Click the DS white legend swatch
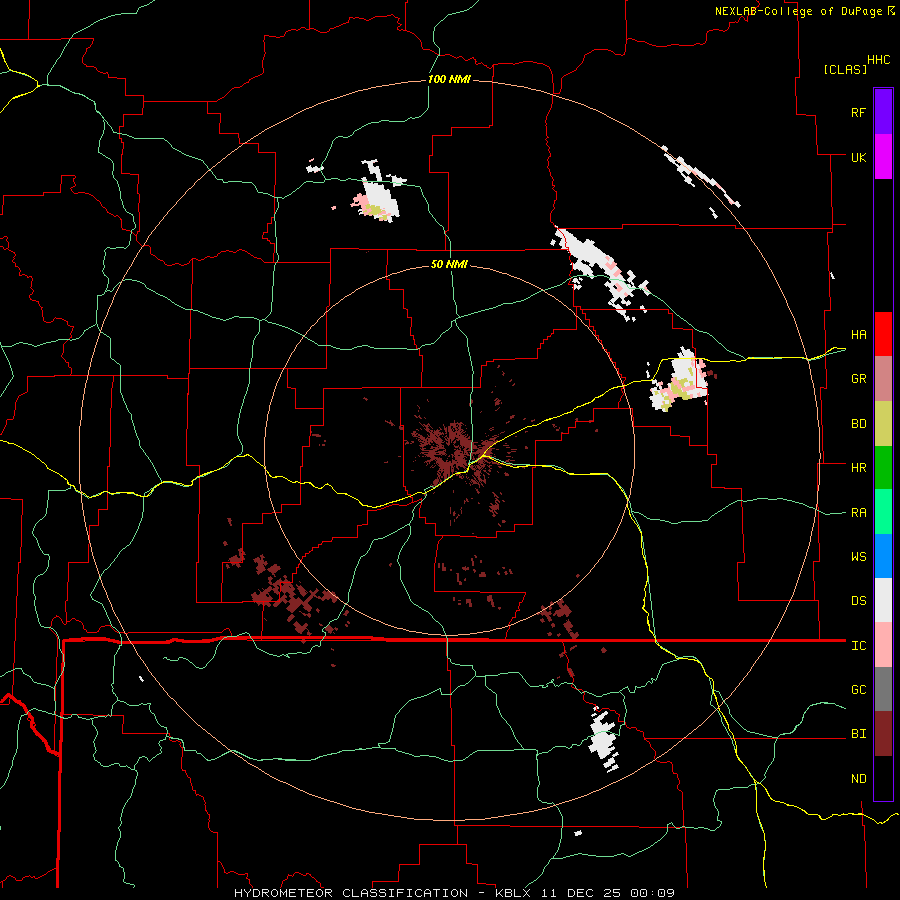The width and height of the screenshot is (900, 900). 883,600
